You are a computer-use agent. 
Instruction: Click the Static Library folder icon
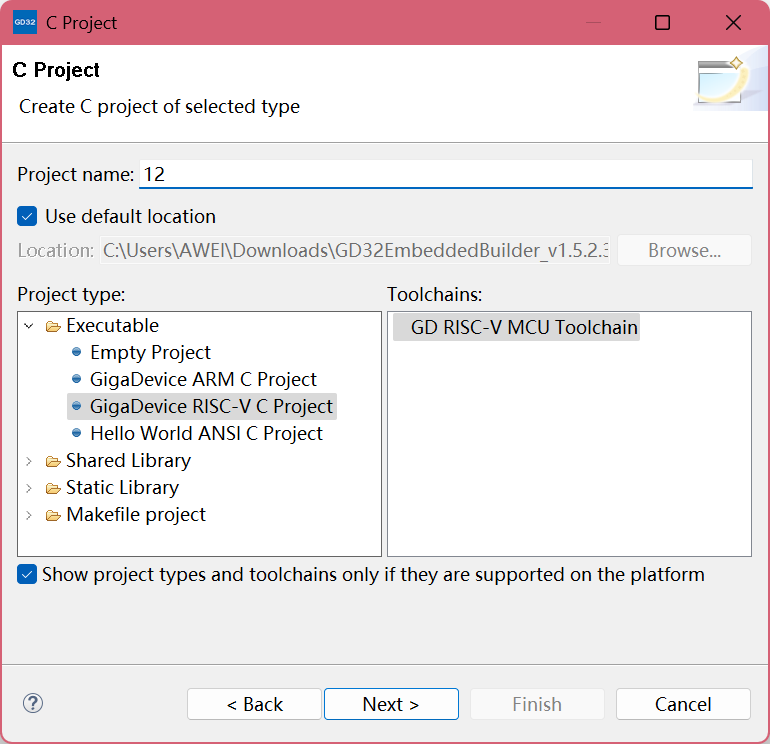(x=53, y=488)
